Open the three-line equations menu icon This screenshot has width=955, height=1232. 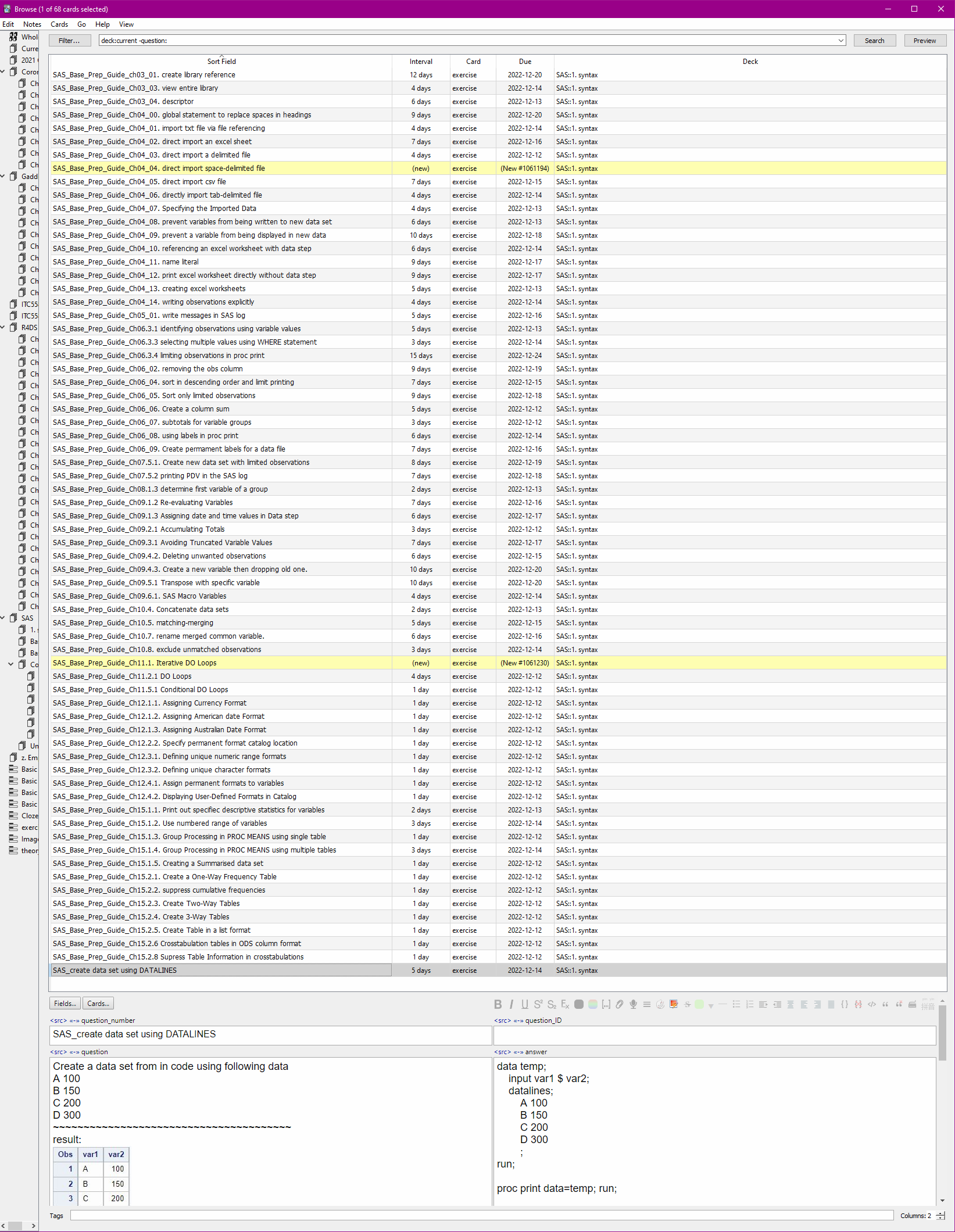pyautogui.click(x=647, y=1004)
